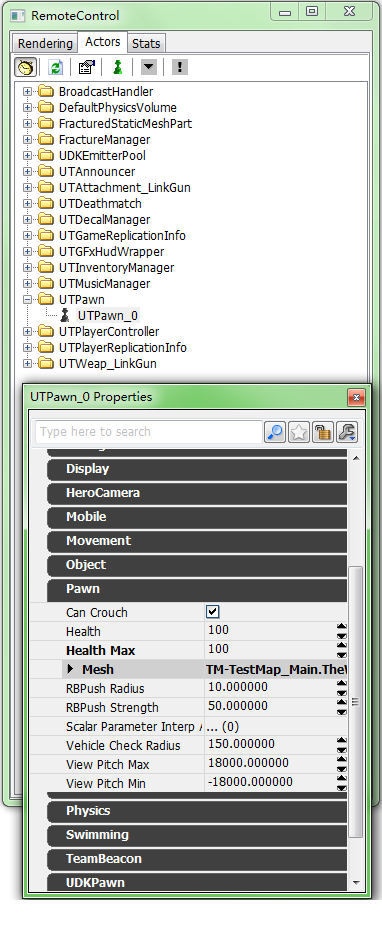Expand the Mobile category header

click(197, 517)
